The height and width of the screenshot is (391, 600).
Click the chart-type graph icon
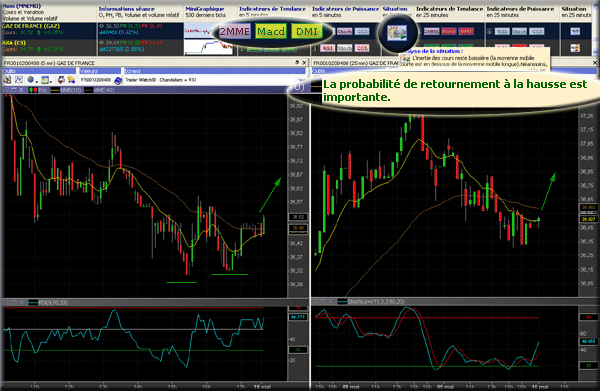(x=19, y=80)
